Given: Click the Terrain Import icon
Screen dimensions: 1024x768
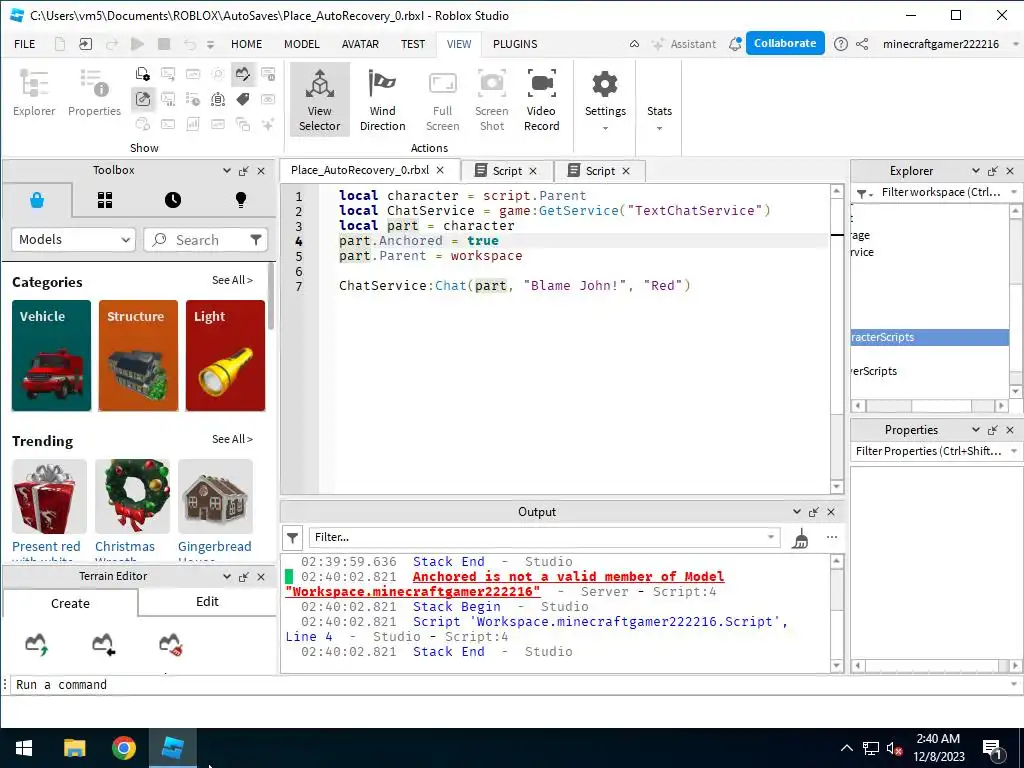Looking at the screenshot, I should pyautogui.click(x=103, y=644).
